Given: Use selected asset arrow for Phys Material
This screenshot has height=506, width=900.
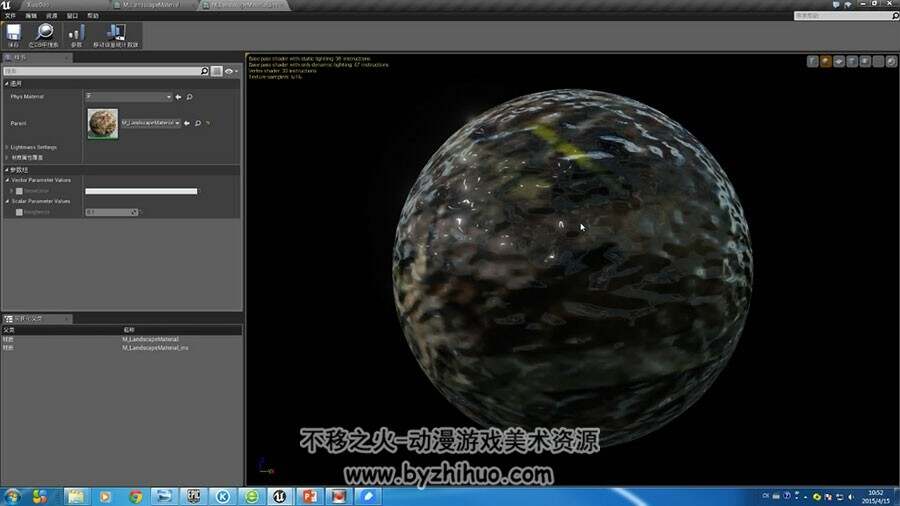Looking at the screenshot, I should 179,97.
